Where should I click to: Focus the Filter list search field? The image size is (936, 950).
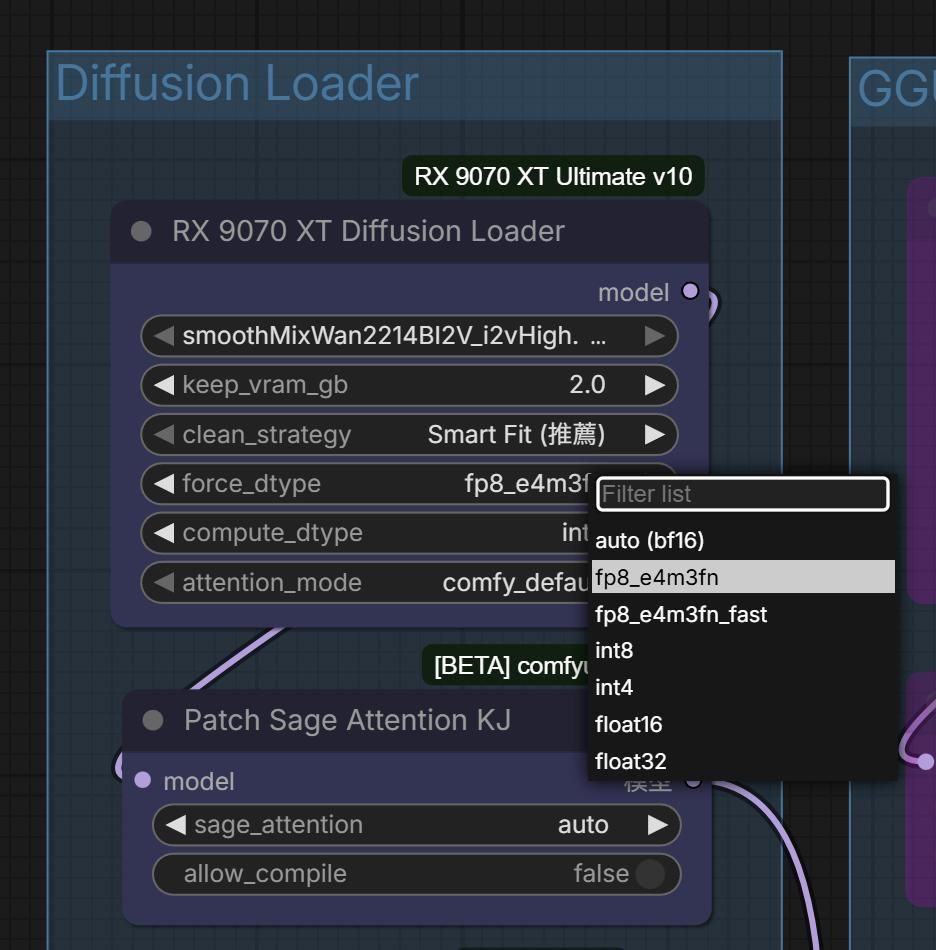pos(743,494)
